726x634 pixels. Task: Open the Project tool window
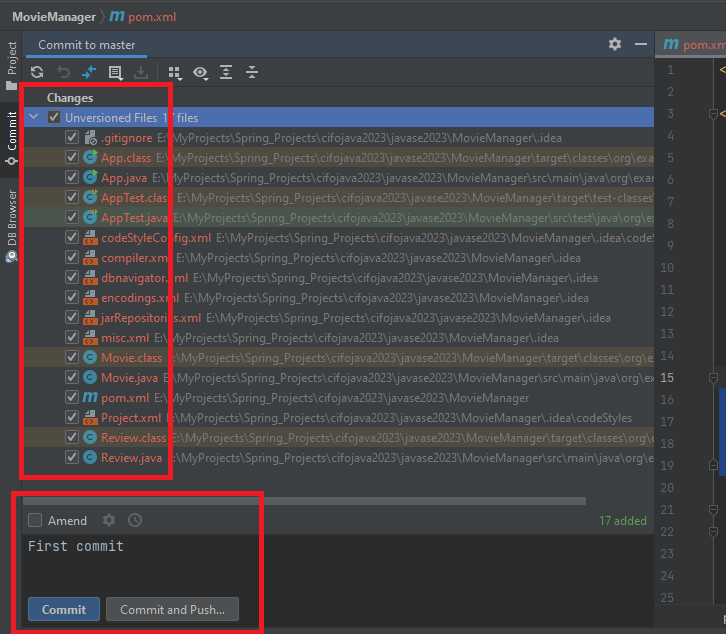[11, 66]
